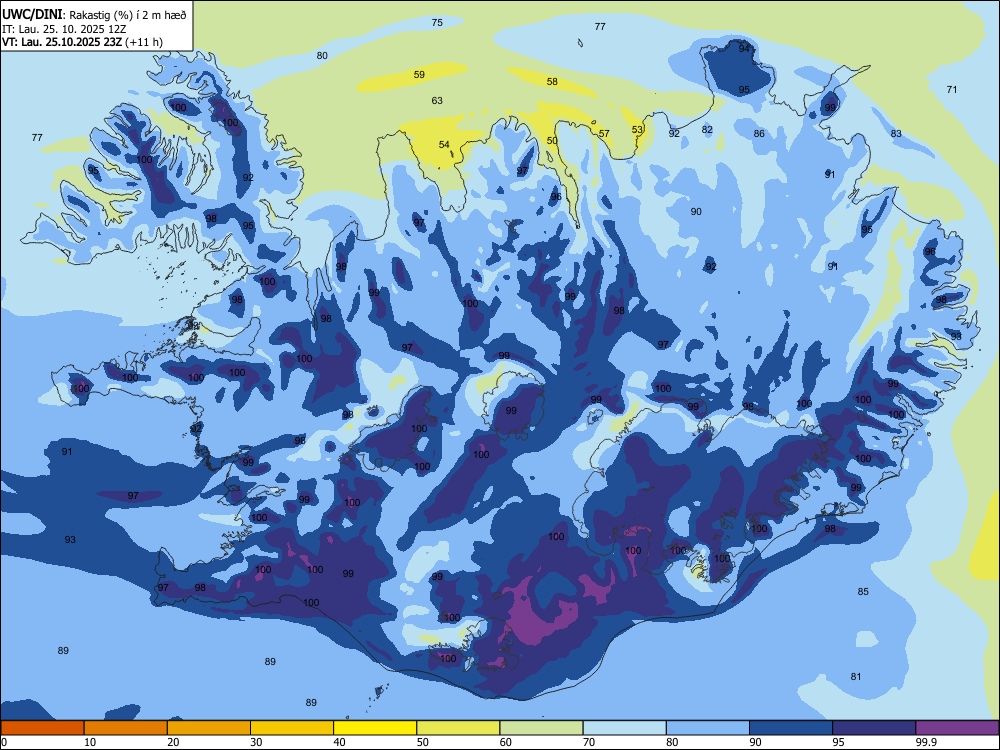Click the value 82 on the map
This screenshot has width=1000, height=750.
click(707, 129)
